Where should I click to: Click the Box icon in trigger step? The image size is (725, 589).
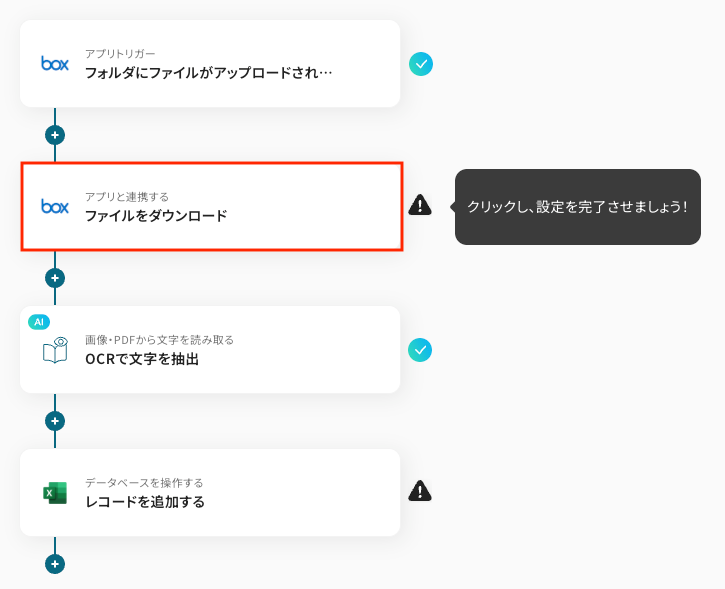click(55, 63)
